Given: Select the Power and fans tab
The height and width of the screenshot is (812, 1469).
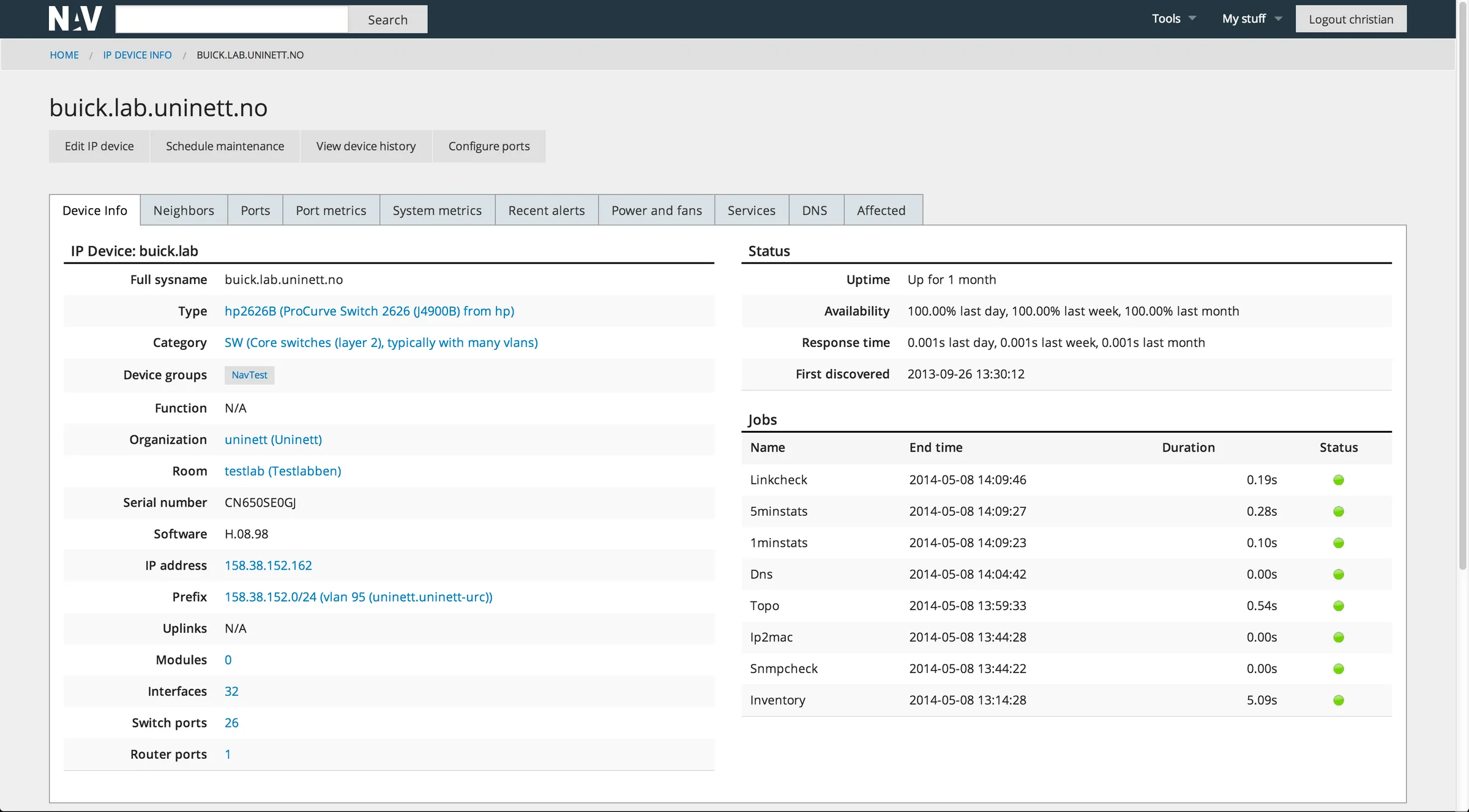Looking at the screenshot, I should [656, 210].
